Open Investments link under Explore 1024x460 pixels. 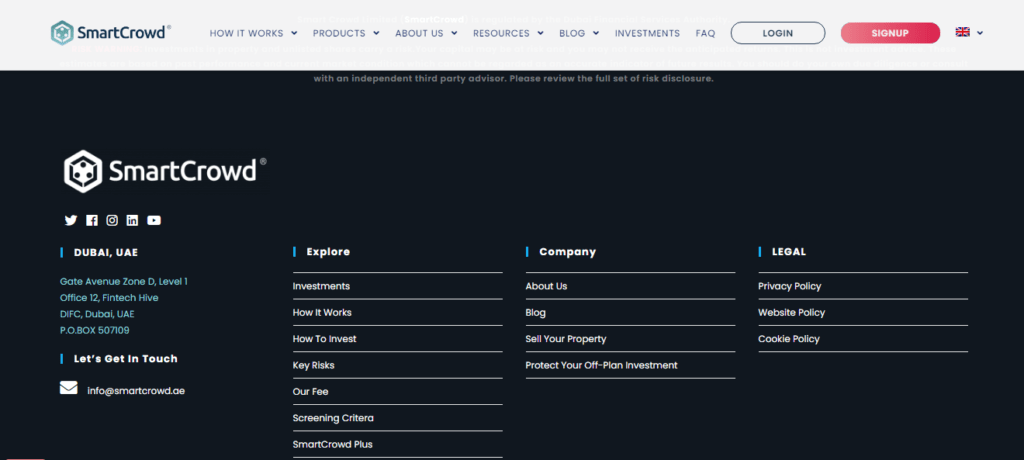[x=321, y=286]
